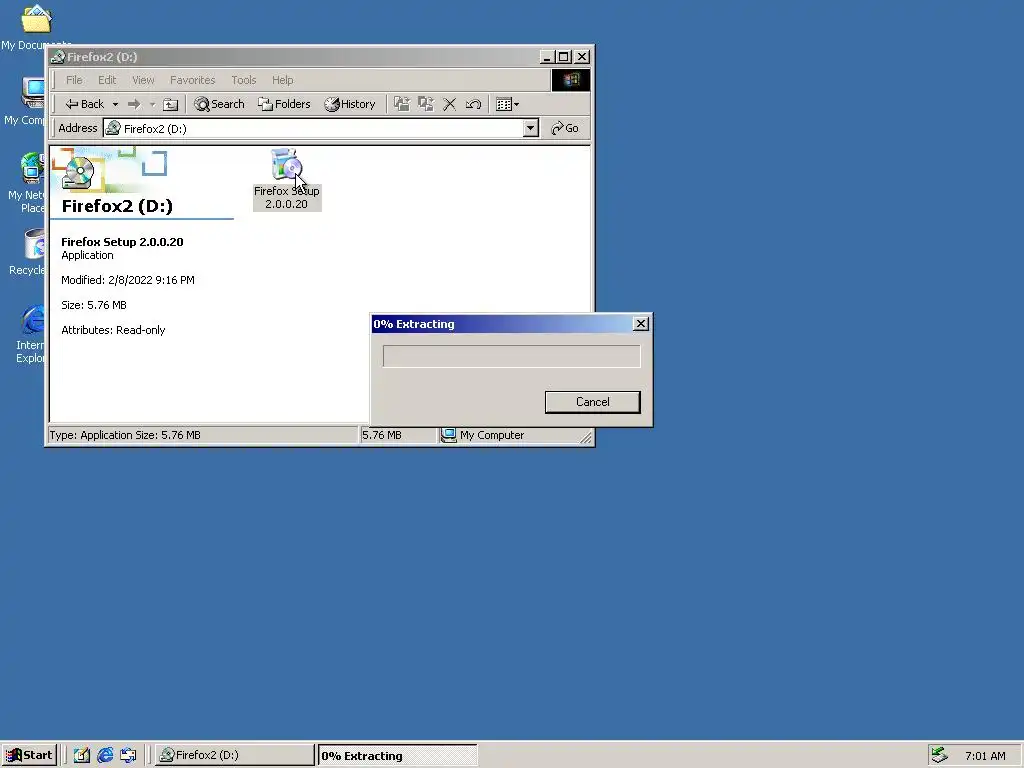Click the Copy To toolbar icon
The width and height of the screenshot is (1024, 768).
[426, 104]
